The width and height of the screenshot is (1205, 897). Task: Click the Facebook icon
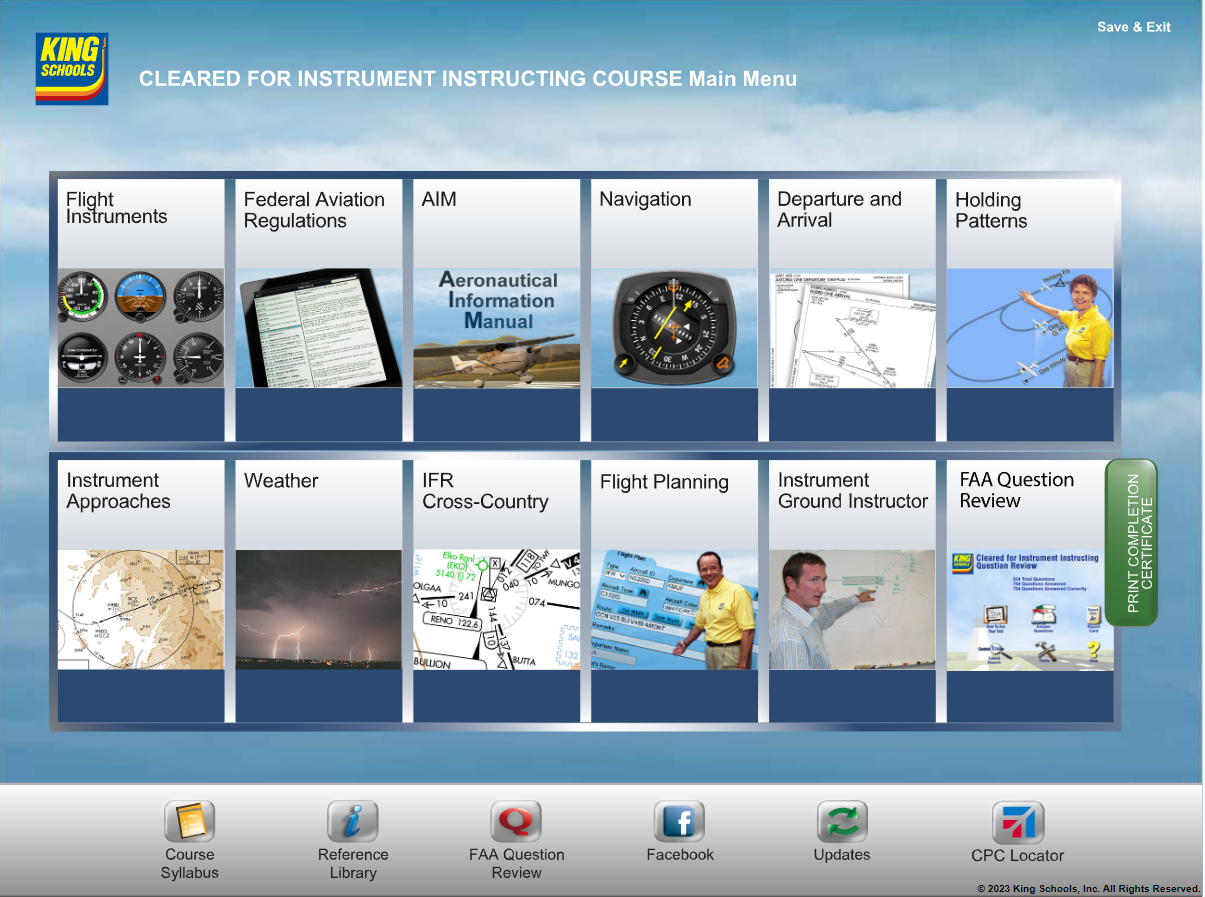(x=679, y=823)
